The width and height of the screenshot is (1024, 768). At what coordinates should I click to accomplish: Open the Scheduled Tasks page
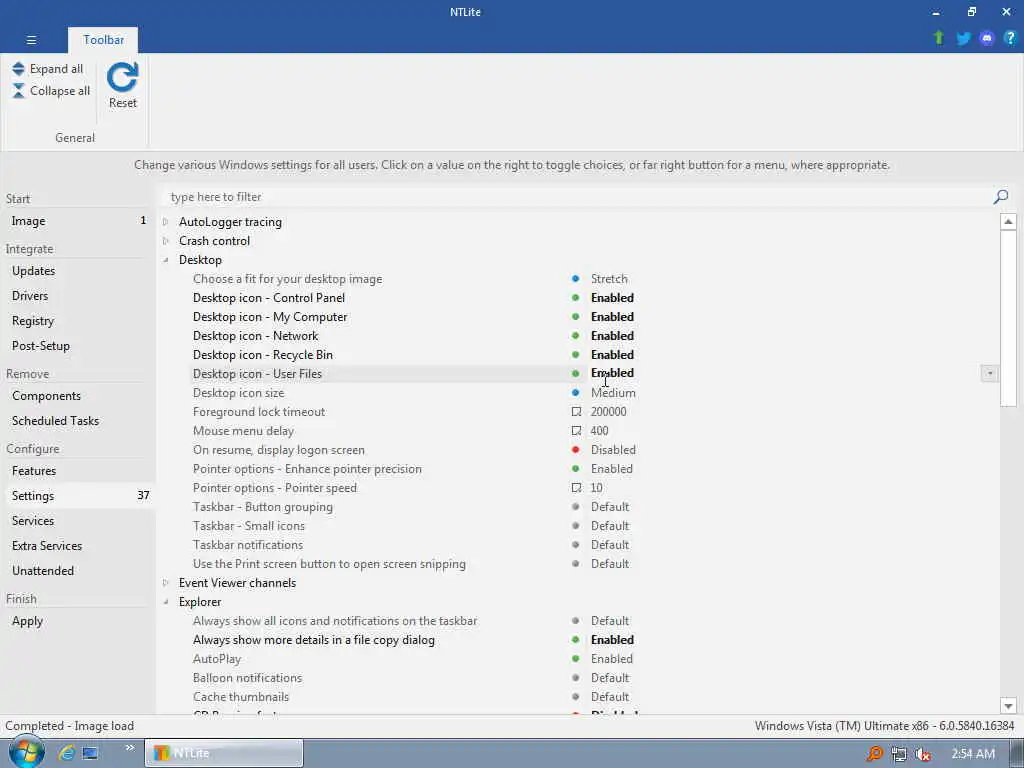click(x=78, y=421)
